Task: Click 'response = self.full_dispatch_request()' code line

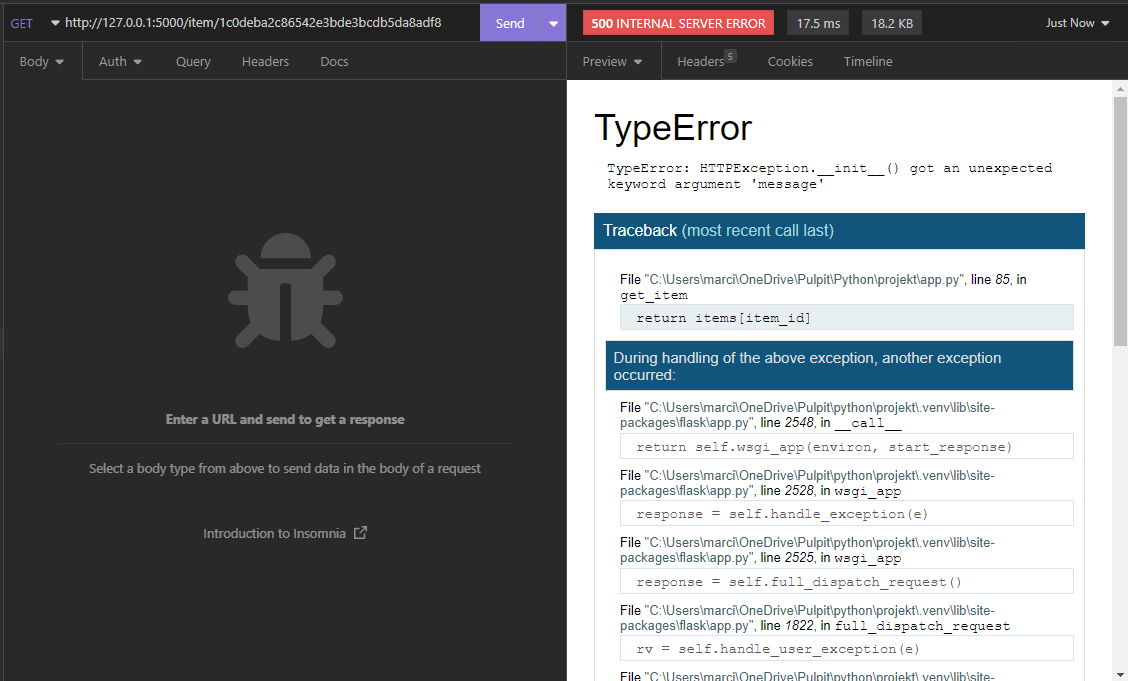Action: [847, 581]
